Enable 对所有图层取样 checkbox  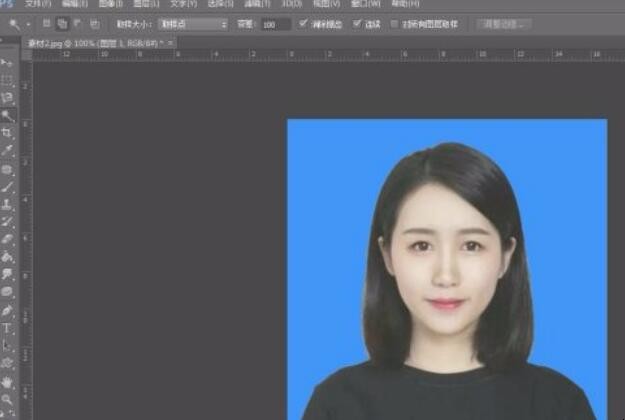point(394,24)
